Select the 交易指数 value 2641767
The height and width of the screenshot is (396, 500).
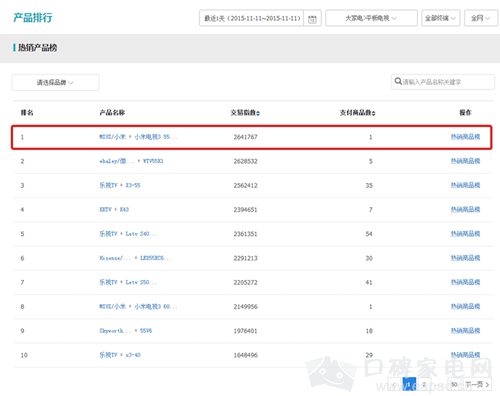point(245,137)
